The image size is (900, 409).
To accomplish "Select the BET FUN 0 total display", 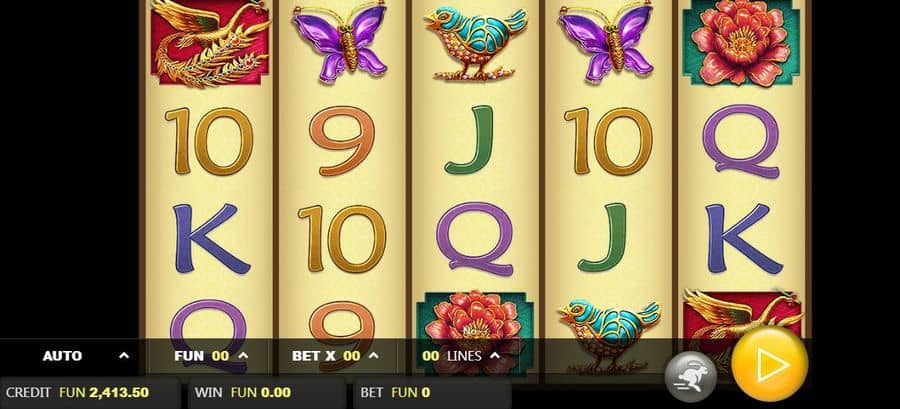I will point(432,392).
